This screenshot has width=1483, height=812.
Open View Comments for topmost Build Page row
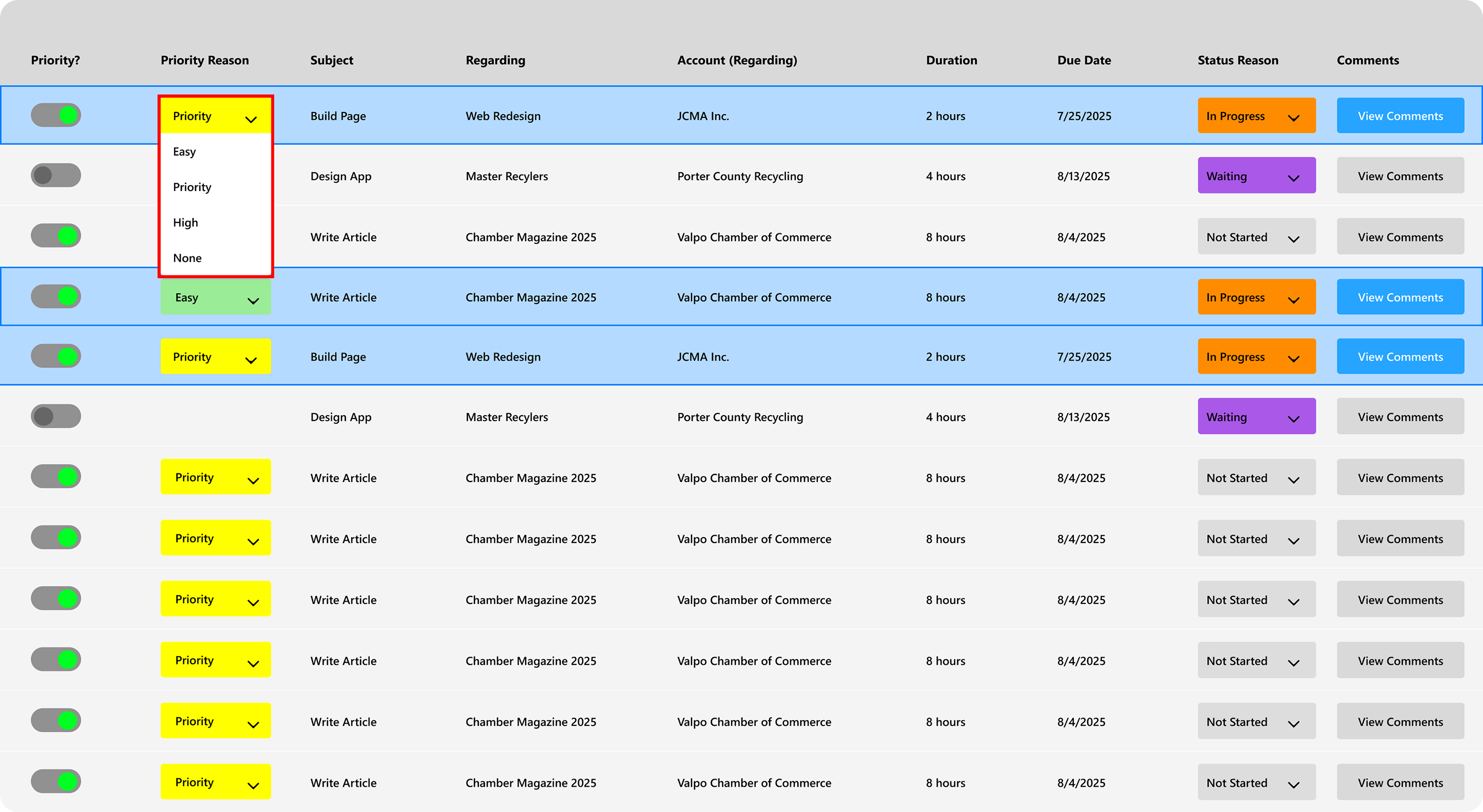click(1400, 116)
